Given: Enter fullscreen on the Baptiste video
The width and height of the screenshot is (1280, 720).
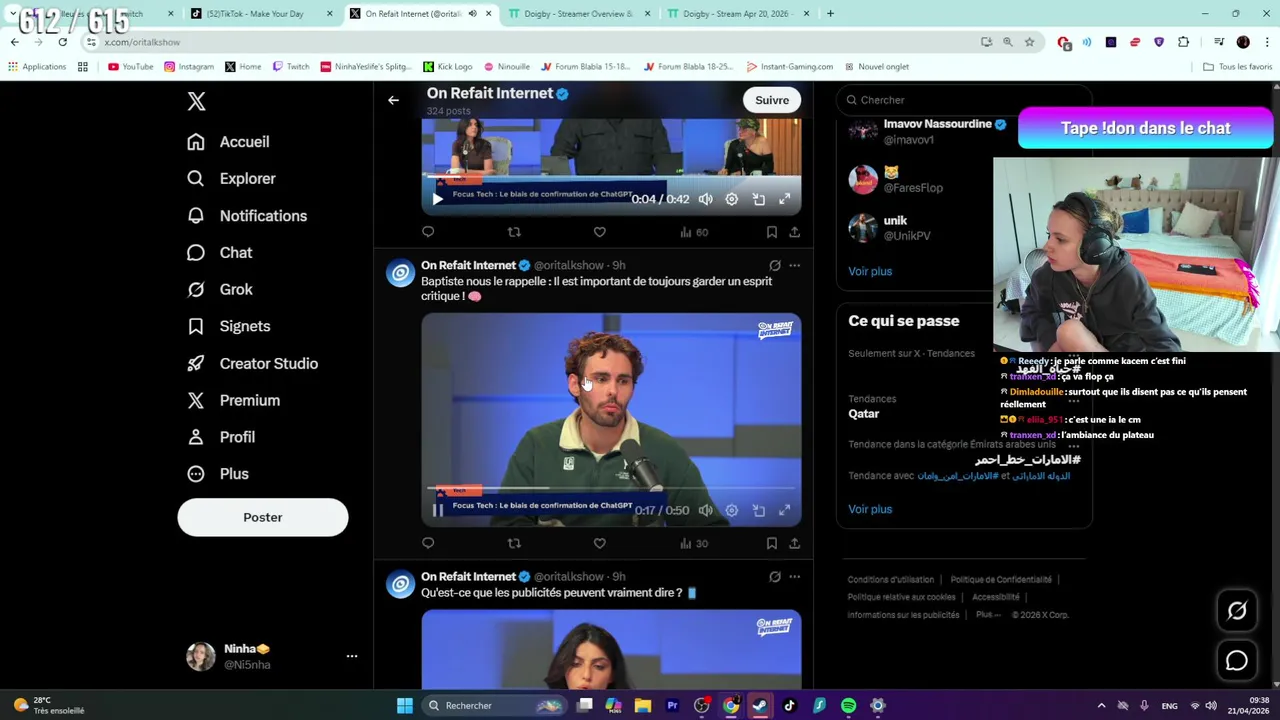Looking at the screenshot, I should (x=785, y=510).
